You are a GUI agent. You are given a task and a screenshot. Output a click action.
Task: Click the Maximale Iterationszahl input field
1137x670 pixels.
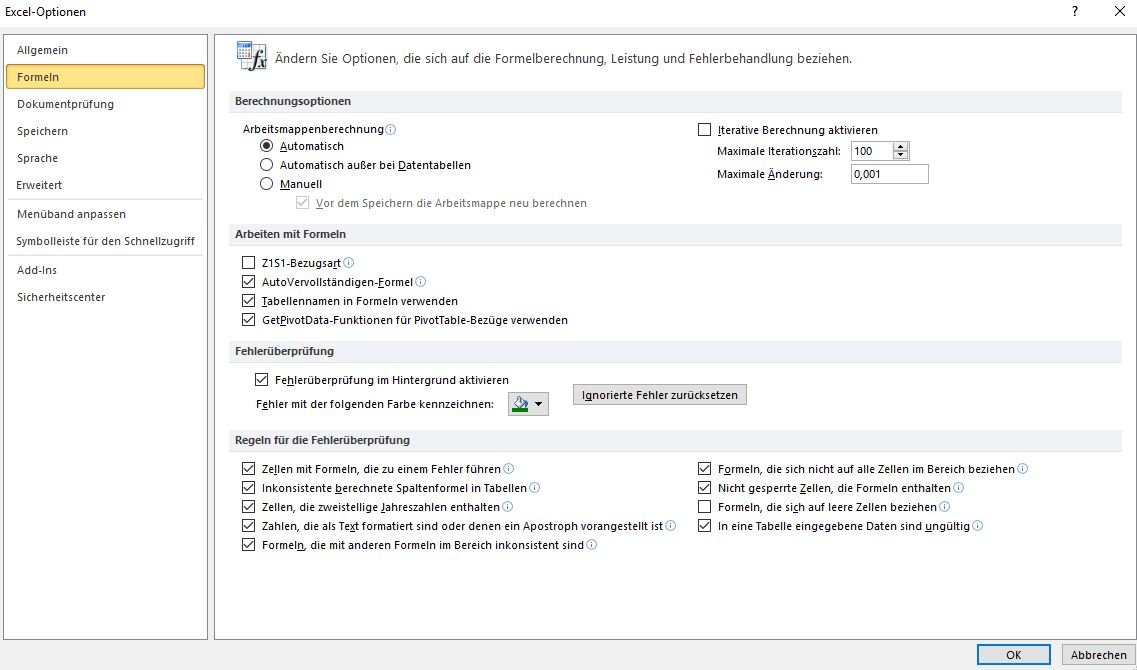click(x=872, y=151)
